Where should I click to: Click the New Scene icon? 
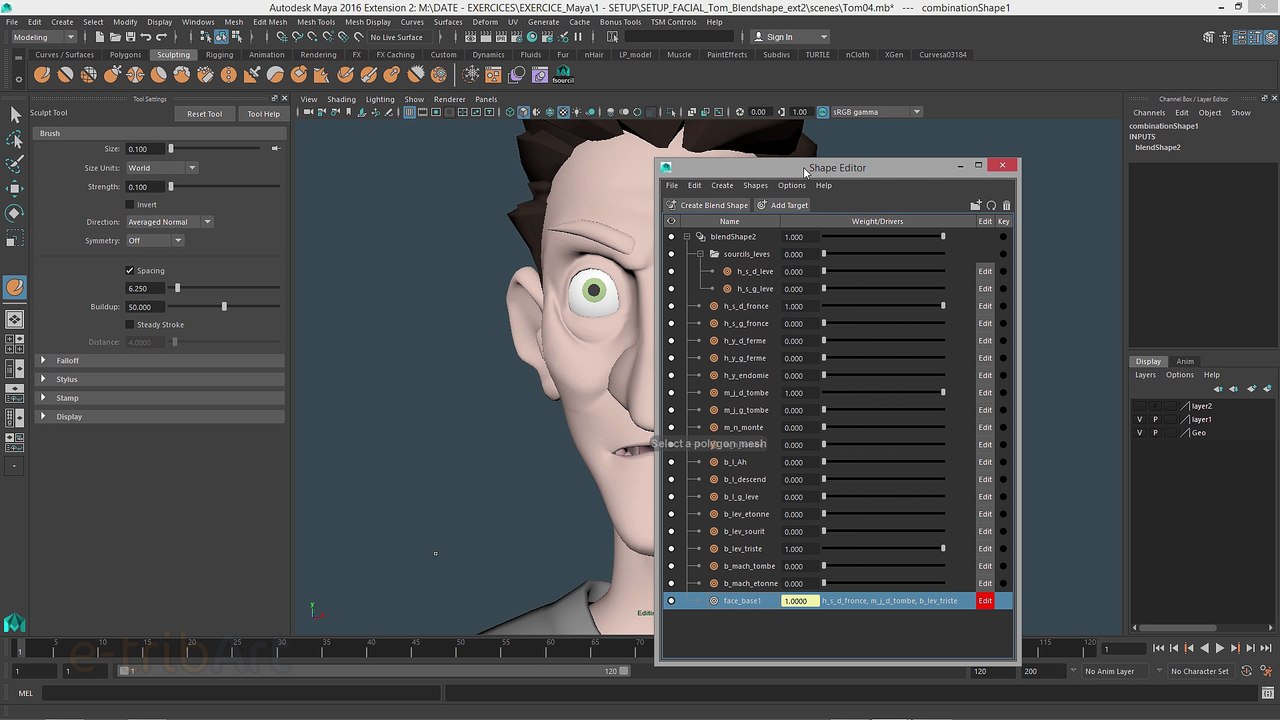(x=100, y=37)
